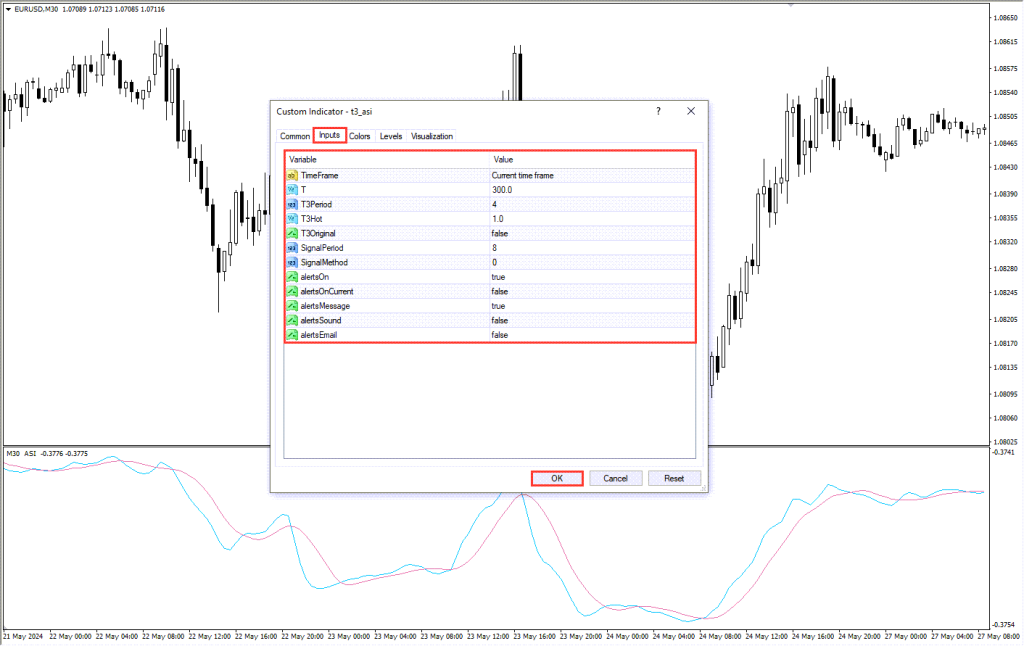Click the 1.08505 price axis label

[x=1005, y=116]
